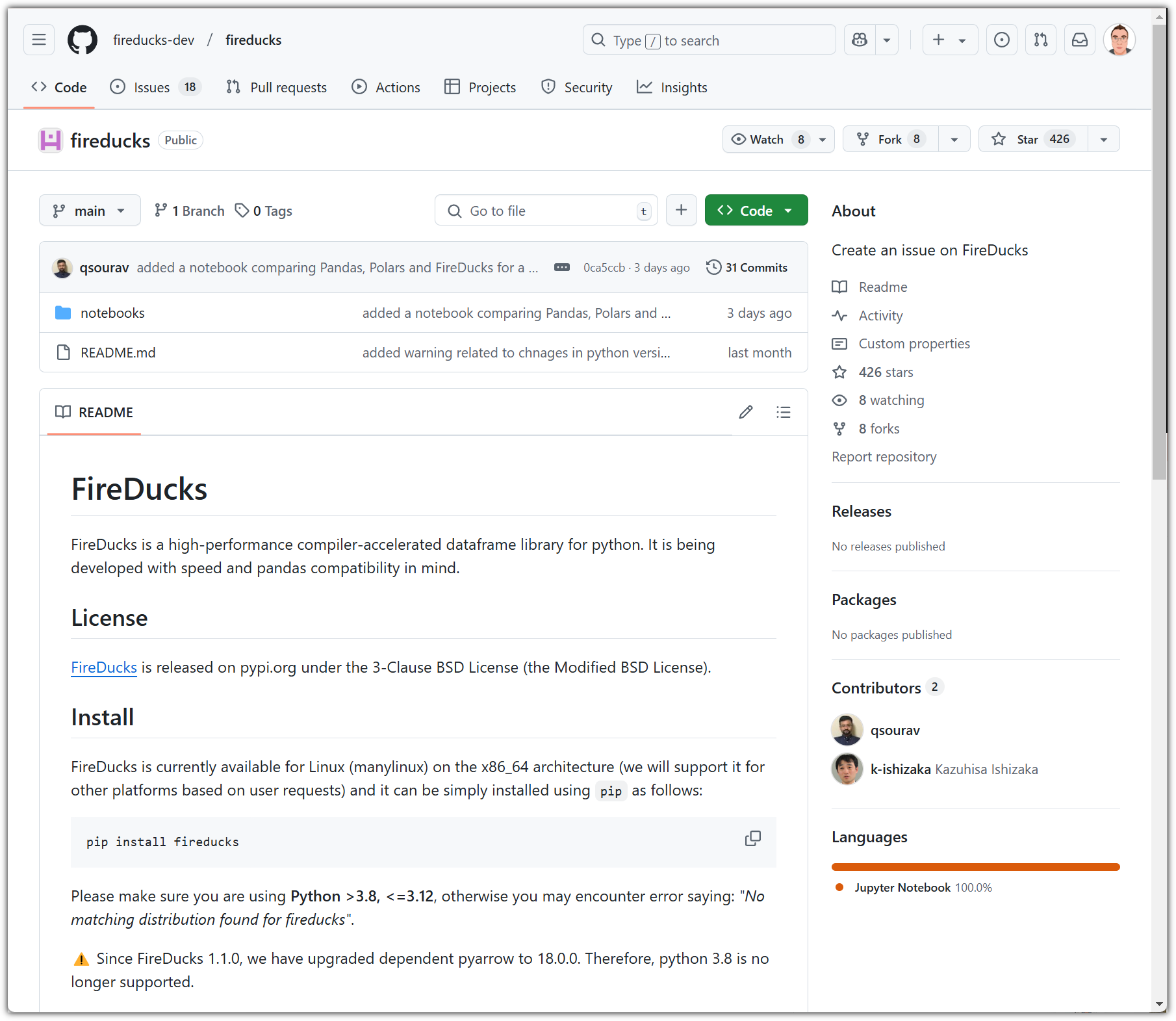Open Activity link in About sidebar
Viewport: 1176px width, 1021px height.
867,316
